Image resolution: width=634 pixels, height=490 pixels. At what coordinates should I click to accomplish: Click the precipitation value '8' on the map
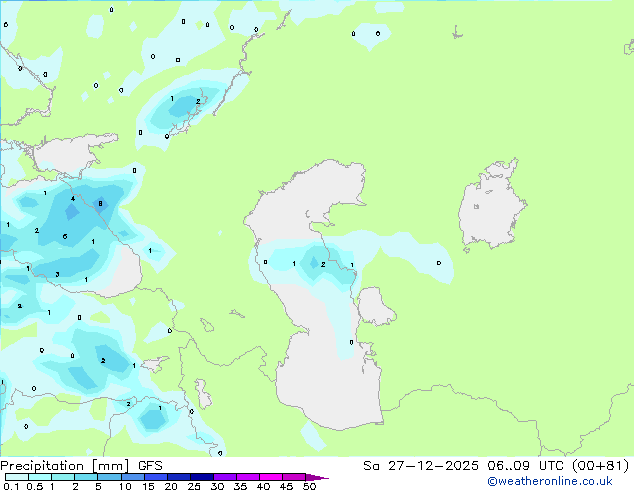[100, 204]
